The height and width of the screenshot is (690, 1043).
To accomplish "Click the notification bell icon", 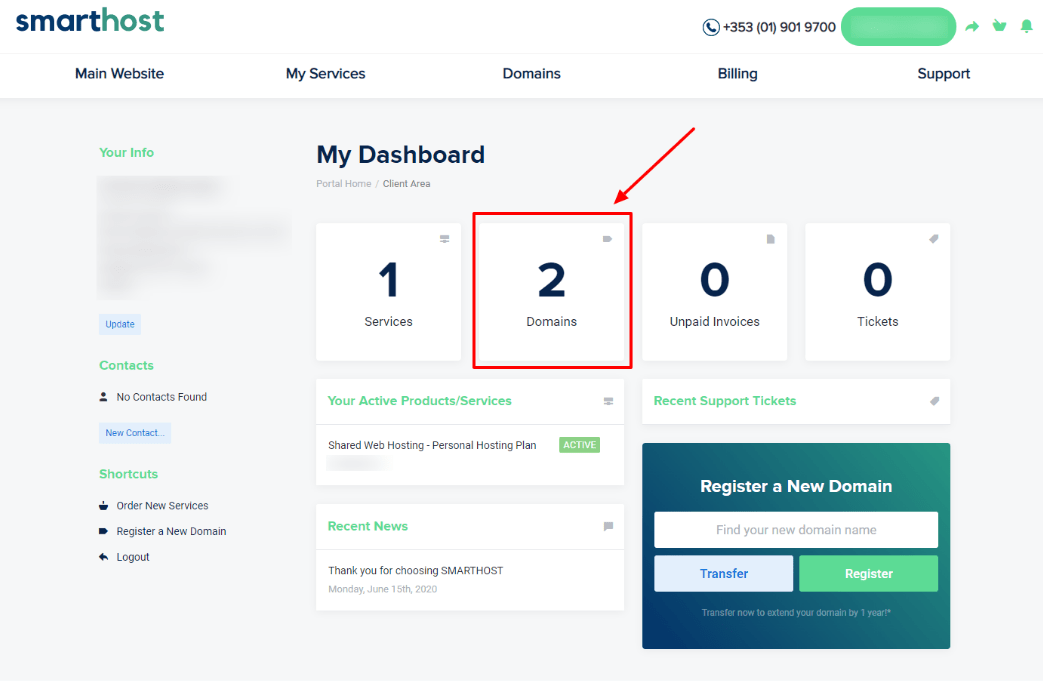I will [1026, 27].
